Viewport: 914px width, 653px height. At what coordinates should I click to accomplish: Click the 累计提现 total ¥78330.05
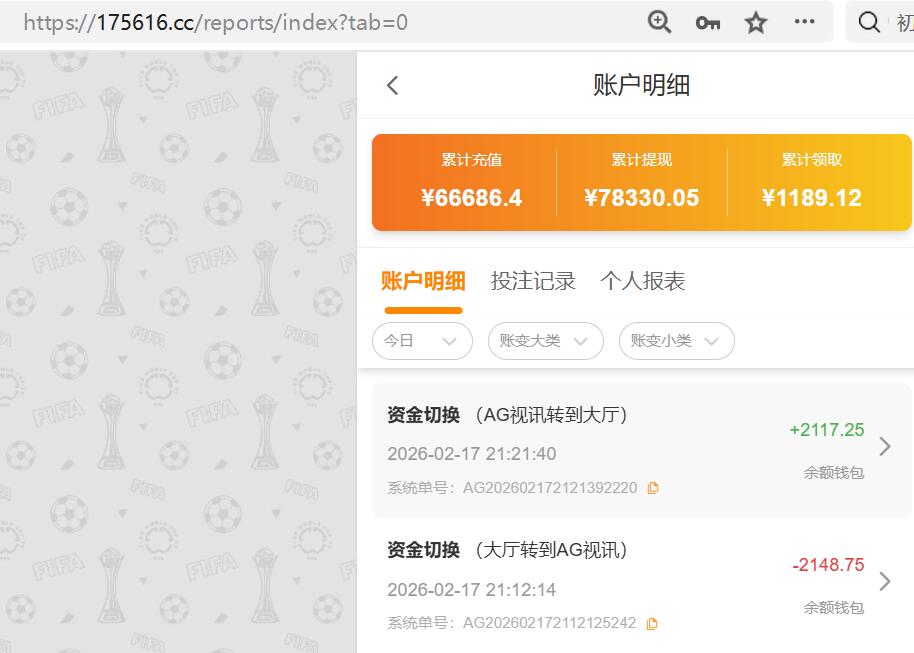[642, 197]
